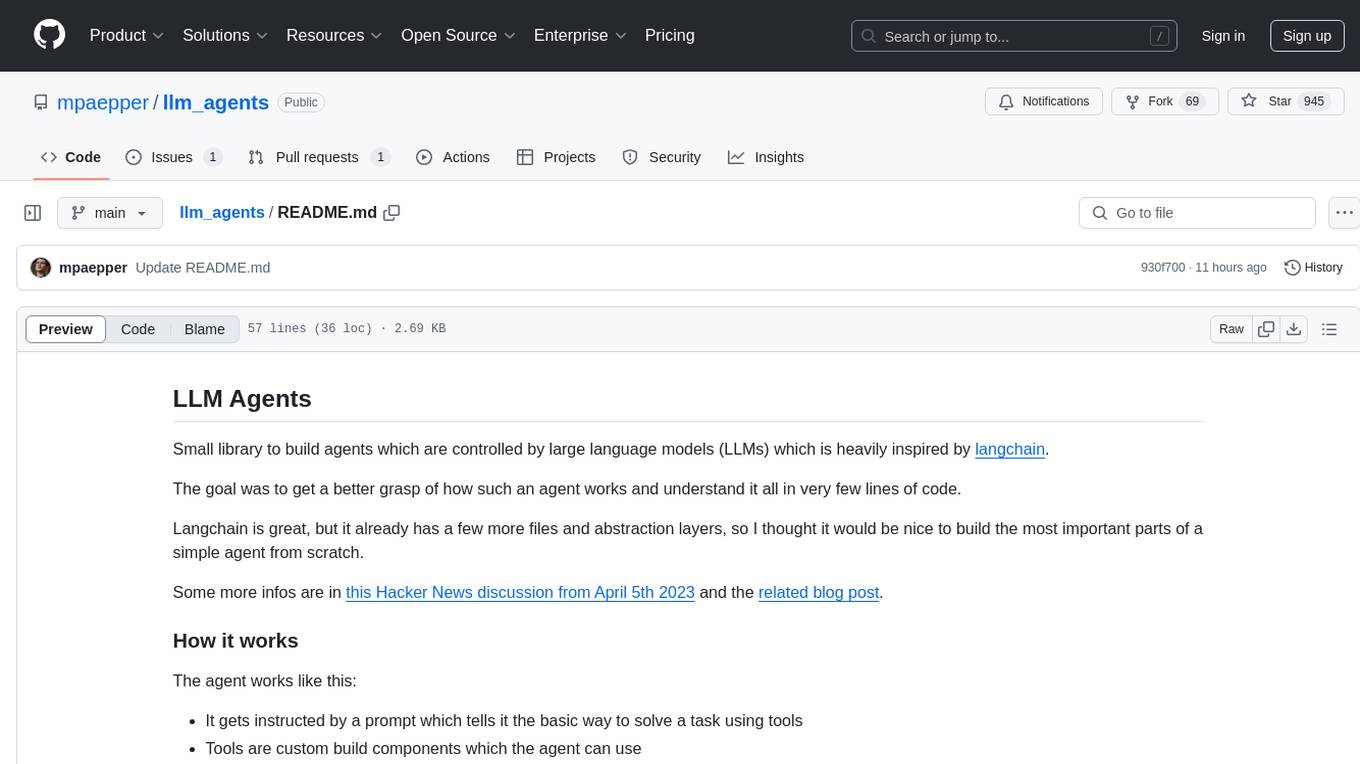
Task: Open the Raw file view
Action: [x=1231, y=329]
